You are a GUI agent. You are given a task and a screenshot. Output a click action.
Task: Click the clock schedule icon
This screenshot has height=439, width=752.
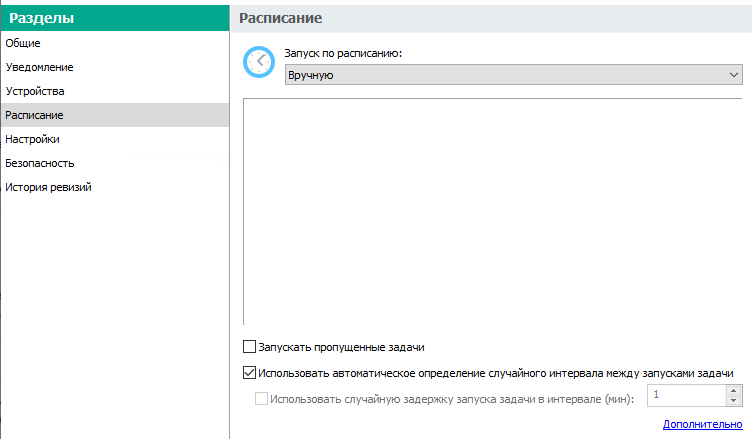[259, 62]
